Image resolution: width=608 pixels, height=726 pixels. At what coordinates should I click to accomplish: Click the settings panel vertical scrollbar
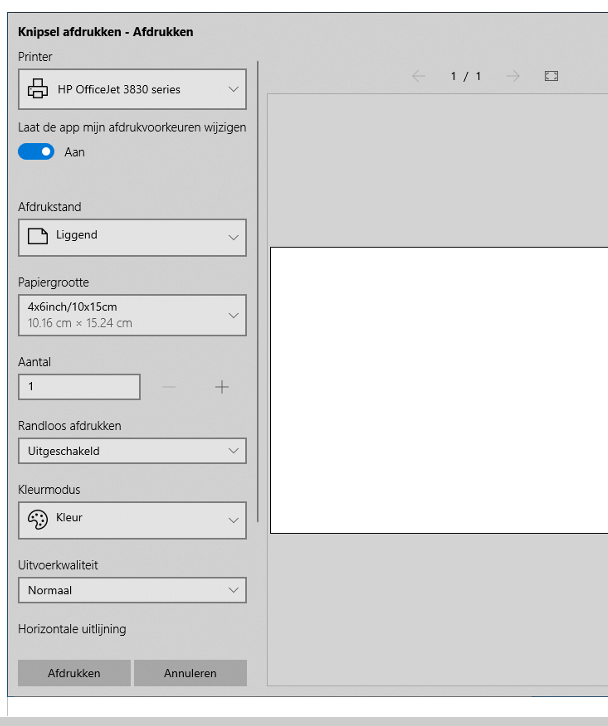257,291
